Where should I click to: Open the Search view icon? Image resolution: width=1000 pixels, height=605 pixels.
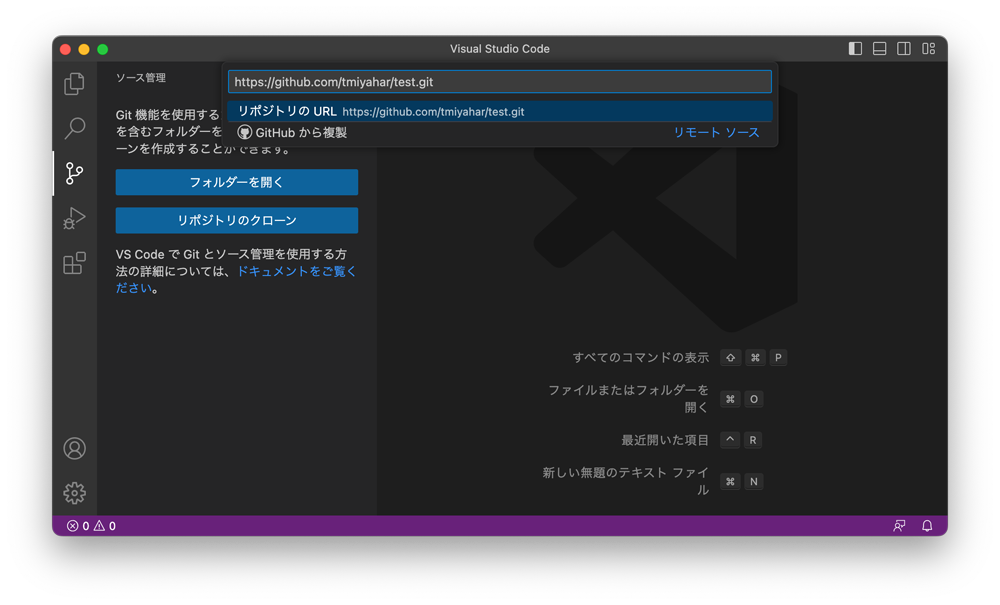click(74, 129)
